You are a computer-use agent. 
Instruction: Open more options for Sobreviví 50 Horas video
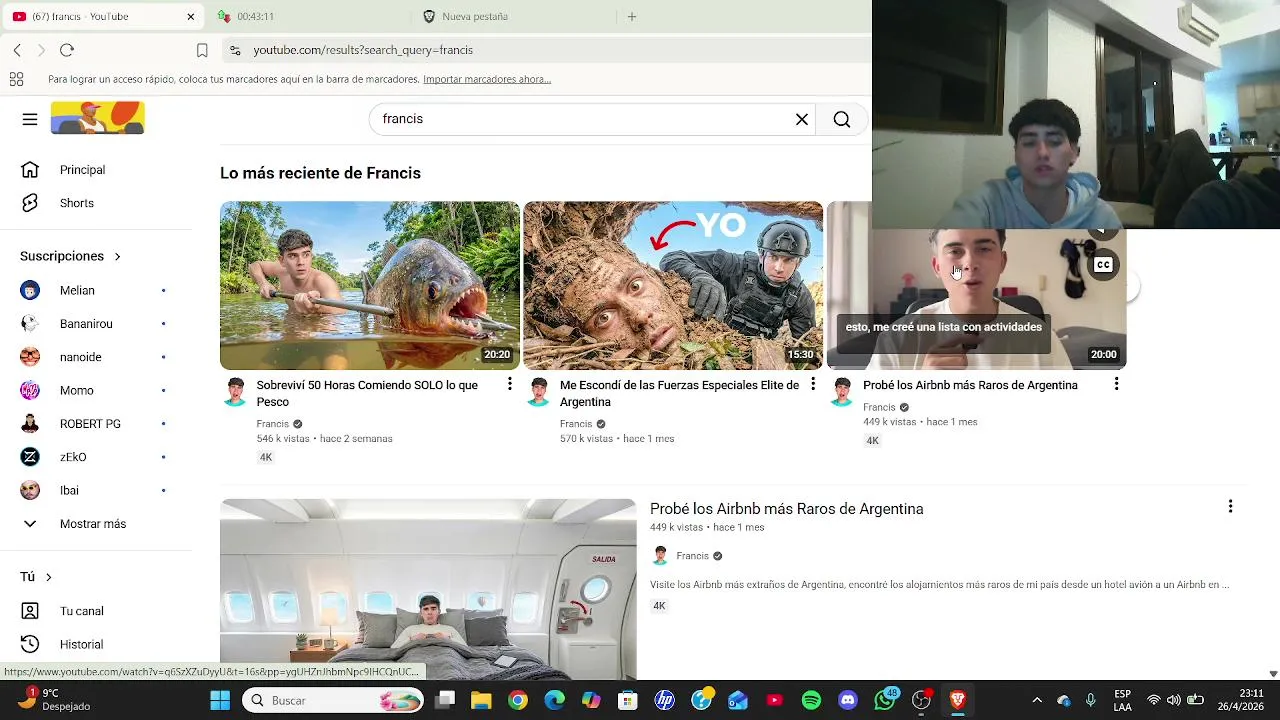pyautogui.click(x=509, y=385)
